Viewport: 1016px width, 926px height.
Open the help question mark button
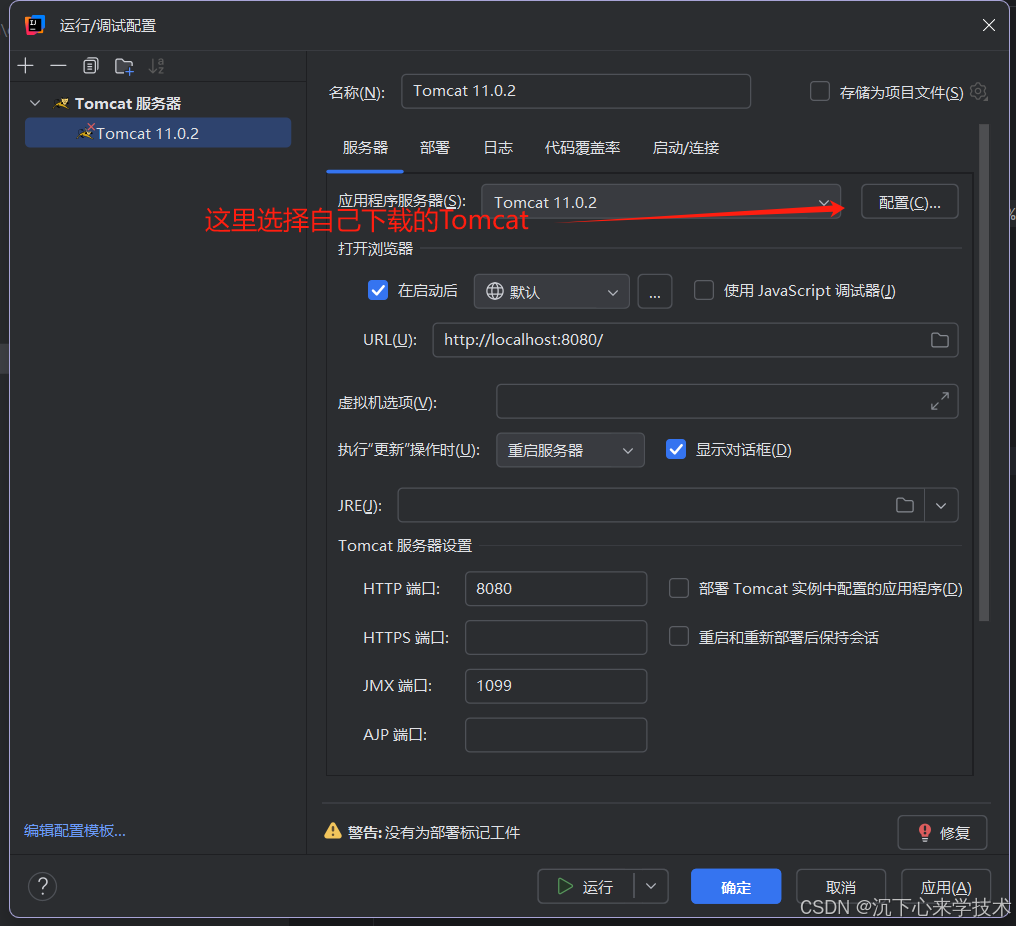point(43,886)
